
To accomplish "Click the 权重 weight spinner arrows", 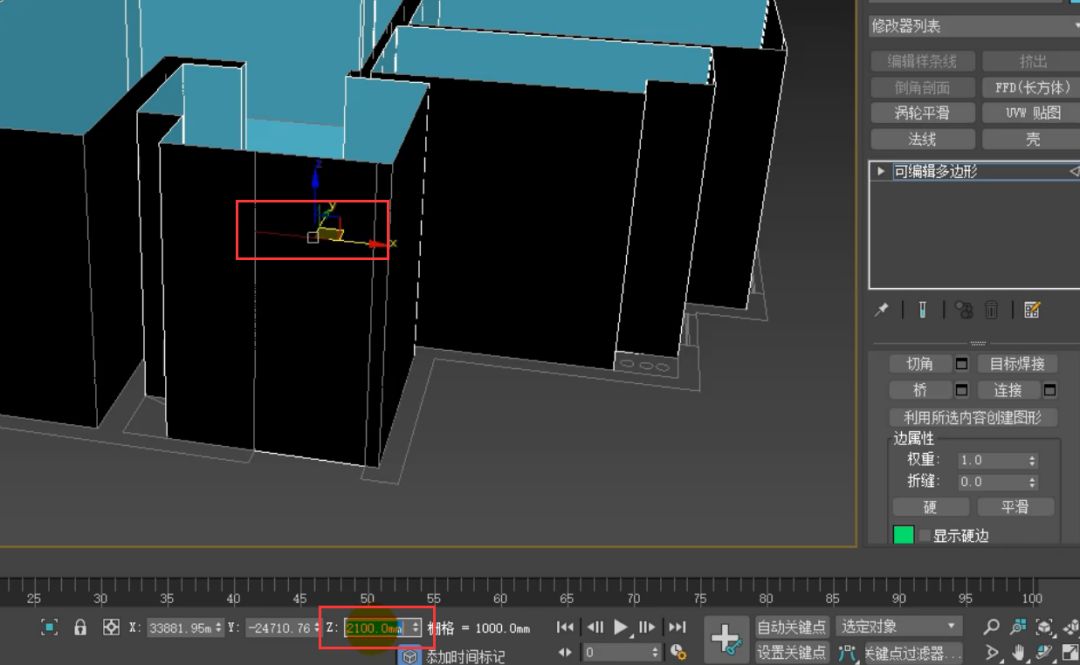I will pyautogui.click(x=1032, y=460).
